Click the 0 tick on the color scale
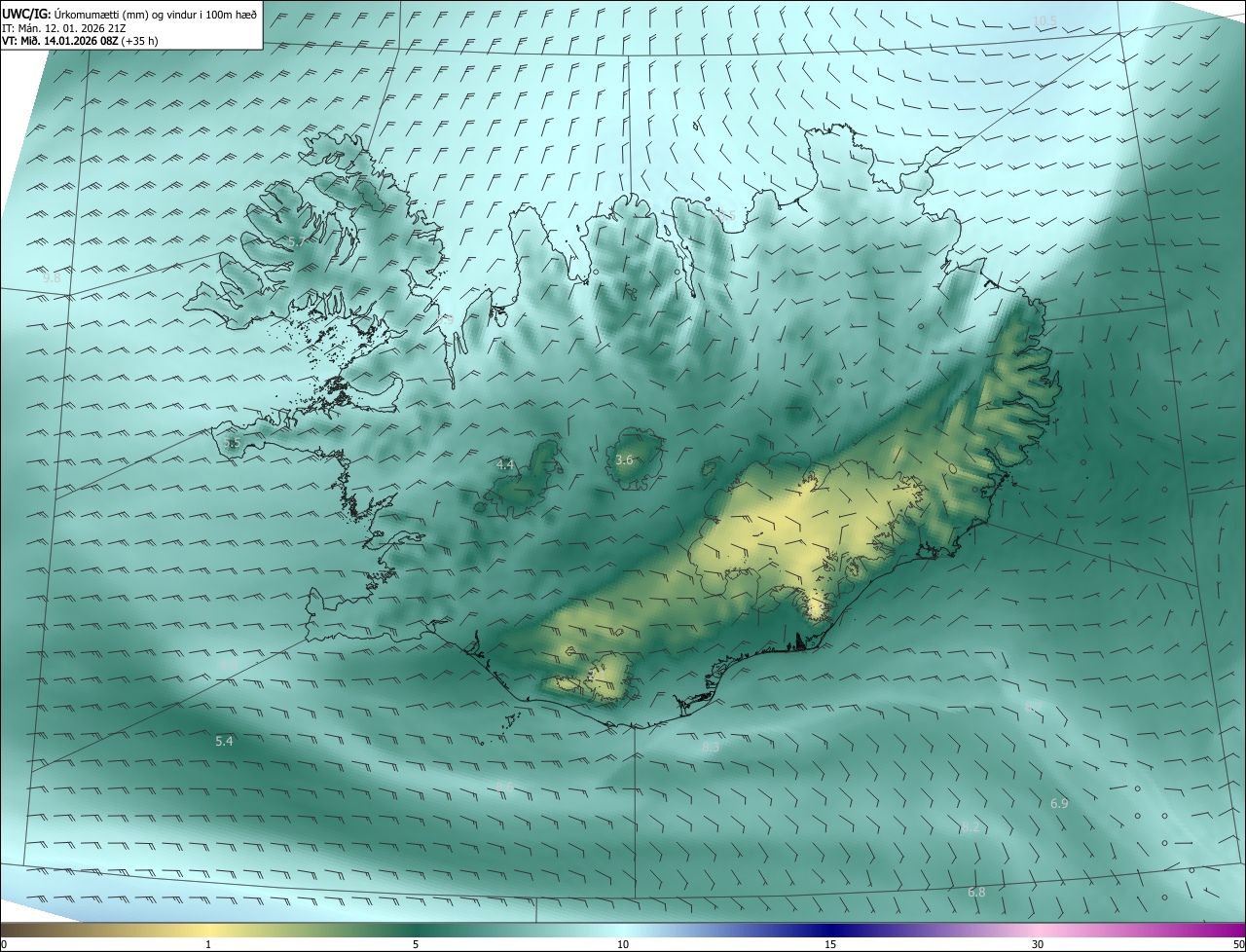This screenshot has height=952, width=1246. point(4,945)
